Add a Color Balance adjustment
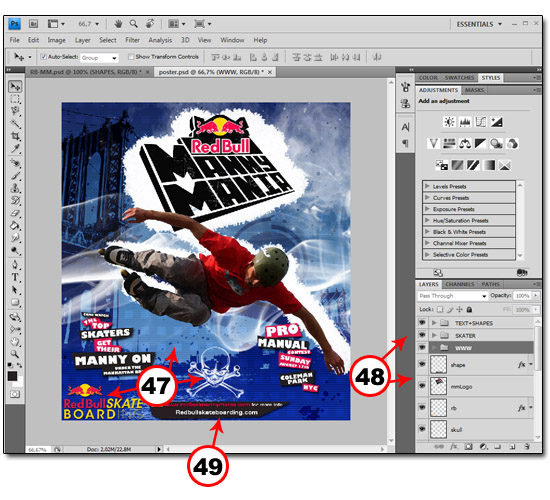Screen dimensions: 550x500 (465, 144)
